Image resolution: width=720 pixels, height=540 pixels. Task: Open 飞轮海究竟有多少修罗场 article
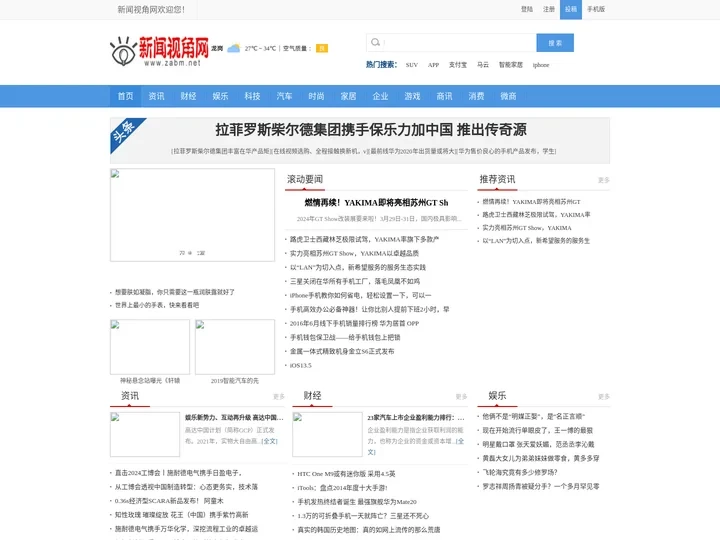pos(519,472)
